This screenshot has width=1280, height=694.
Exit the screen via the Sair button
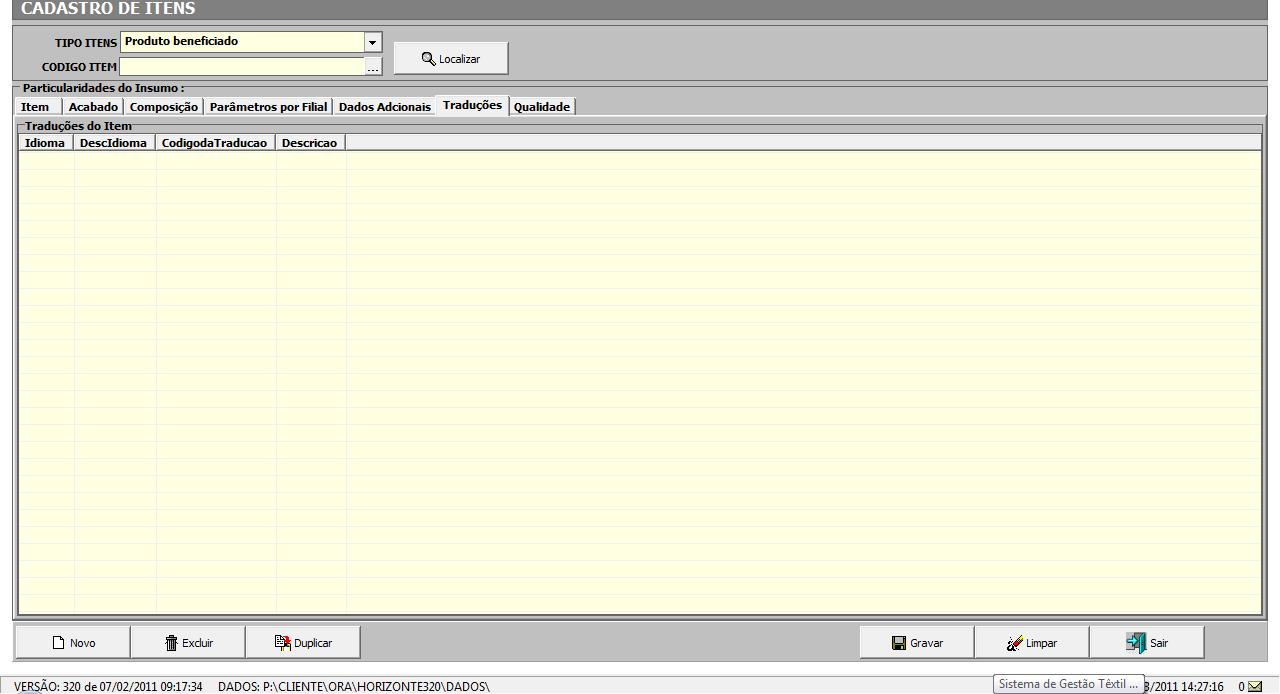[x=1147, y=643]
